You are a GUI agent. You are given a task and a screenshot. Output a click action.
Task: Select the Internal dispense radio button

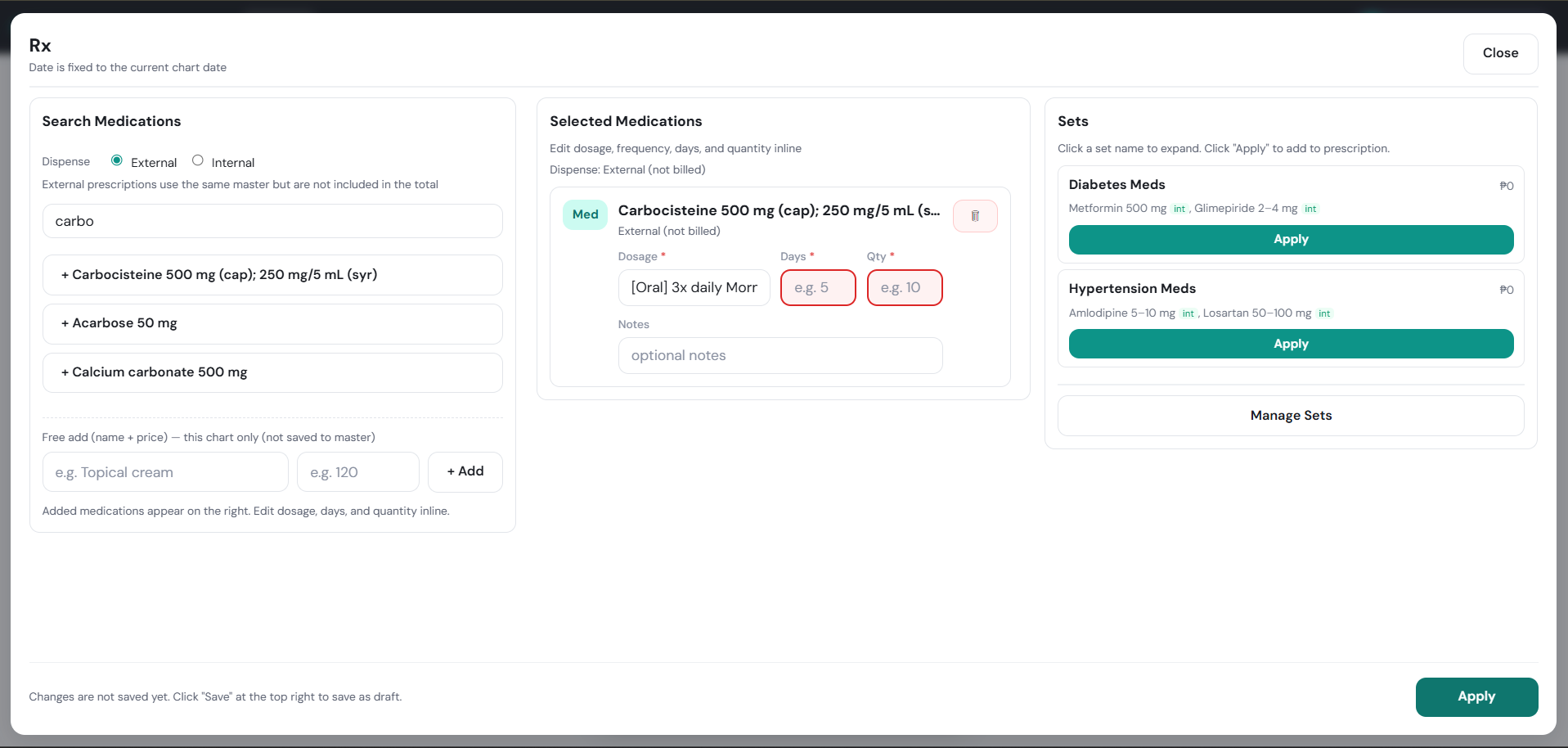(x=198, y=160)
